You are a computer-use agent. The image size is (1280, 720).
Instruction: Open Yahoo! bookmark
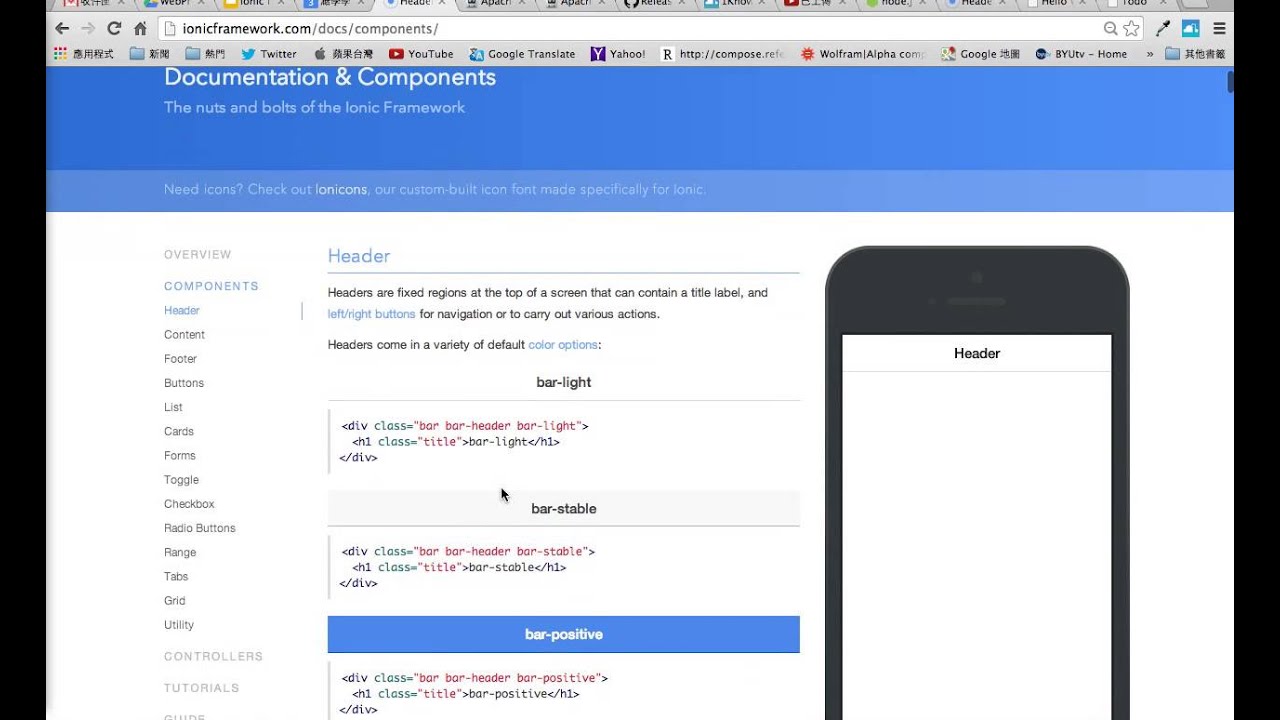tap(618, 54)
